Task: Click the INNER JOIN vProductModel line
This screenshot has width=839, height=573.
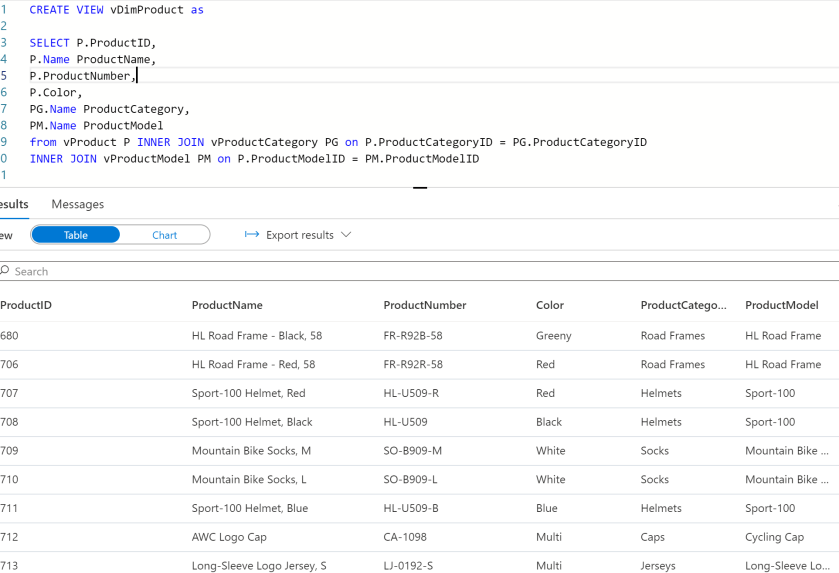Action: 254,159
